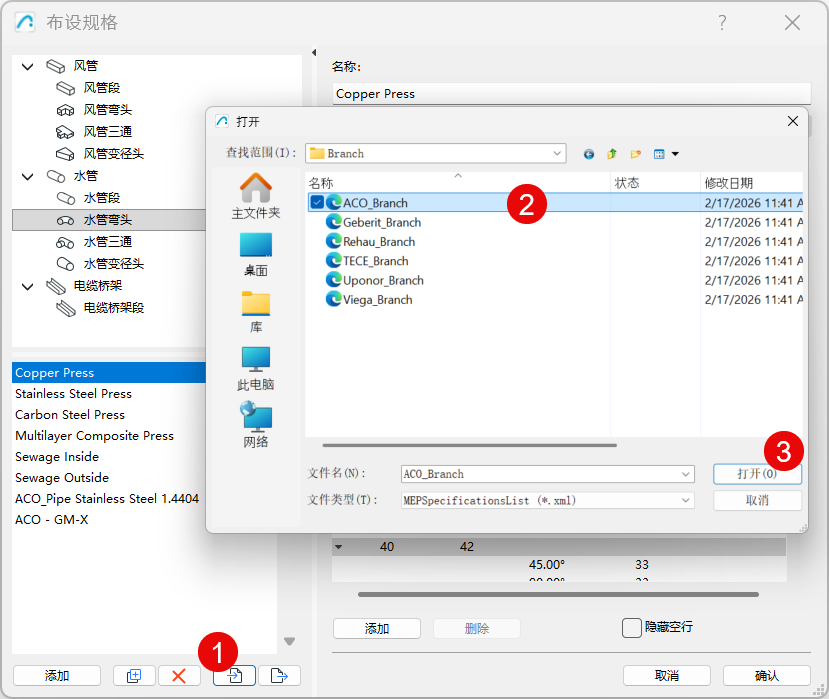Select 风管段 in the tree

[101, 88]
